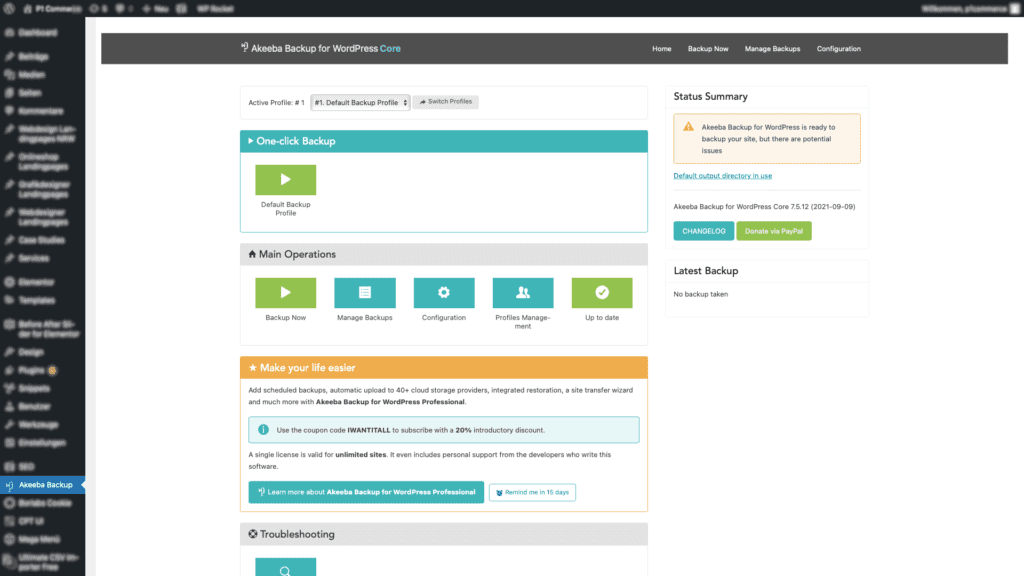
Task: Click the coupon code IWANTITALL notice
Action: [x=443, y=430]
